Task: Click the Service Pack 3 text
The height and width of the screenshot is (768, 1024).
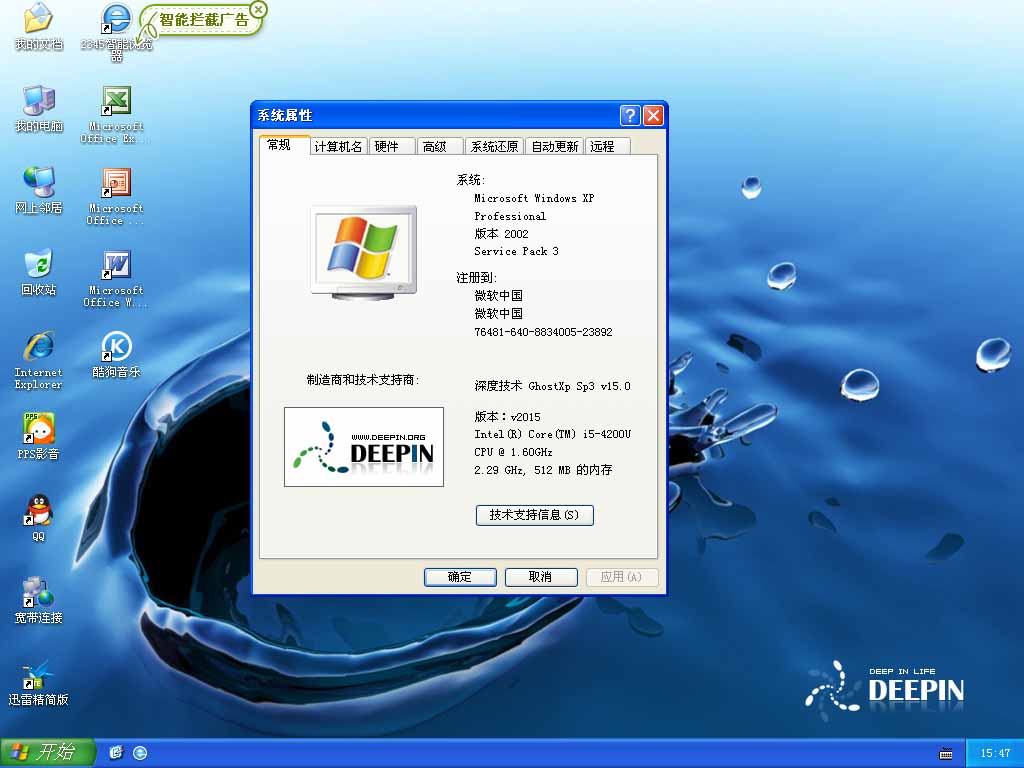Action: (x=517, y=251)
